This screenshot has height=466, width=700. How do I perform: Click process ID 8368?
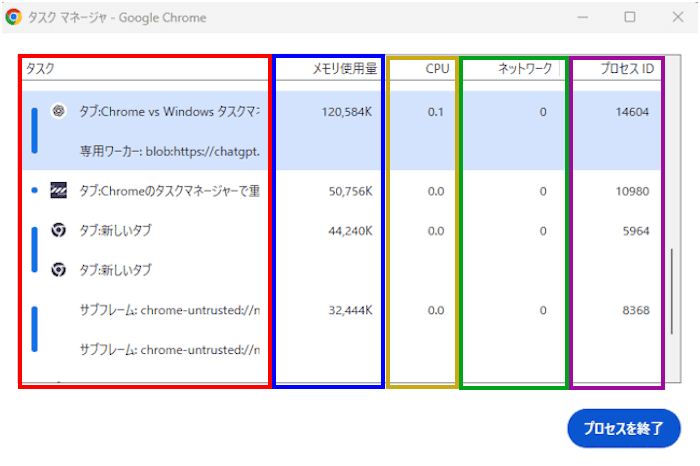point(636,310)
